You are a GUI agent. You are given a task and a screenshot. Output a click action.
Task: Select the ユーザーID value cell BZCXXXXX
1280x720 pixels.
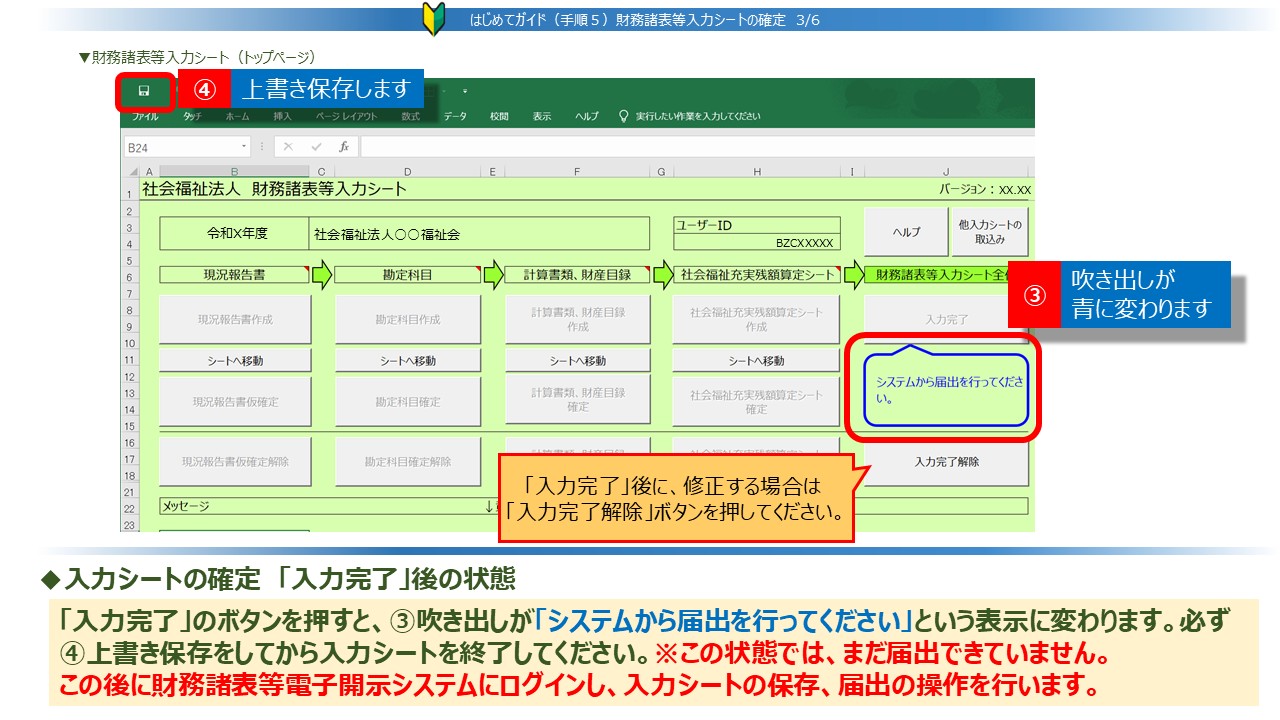[x=756, y=242]
